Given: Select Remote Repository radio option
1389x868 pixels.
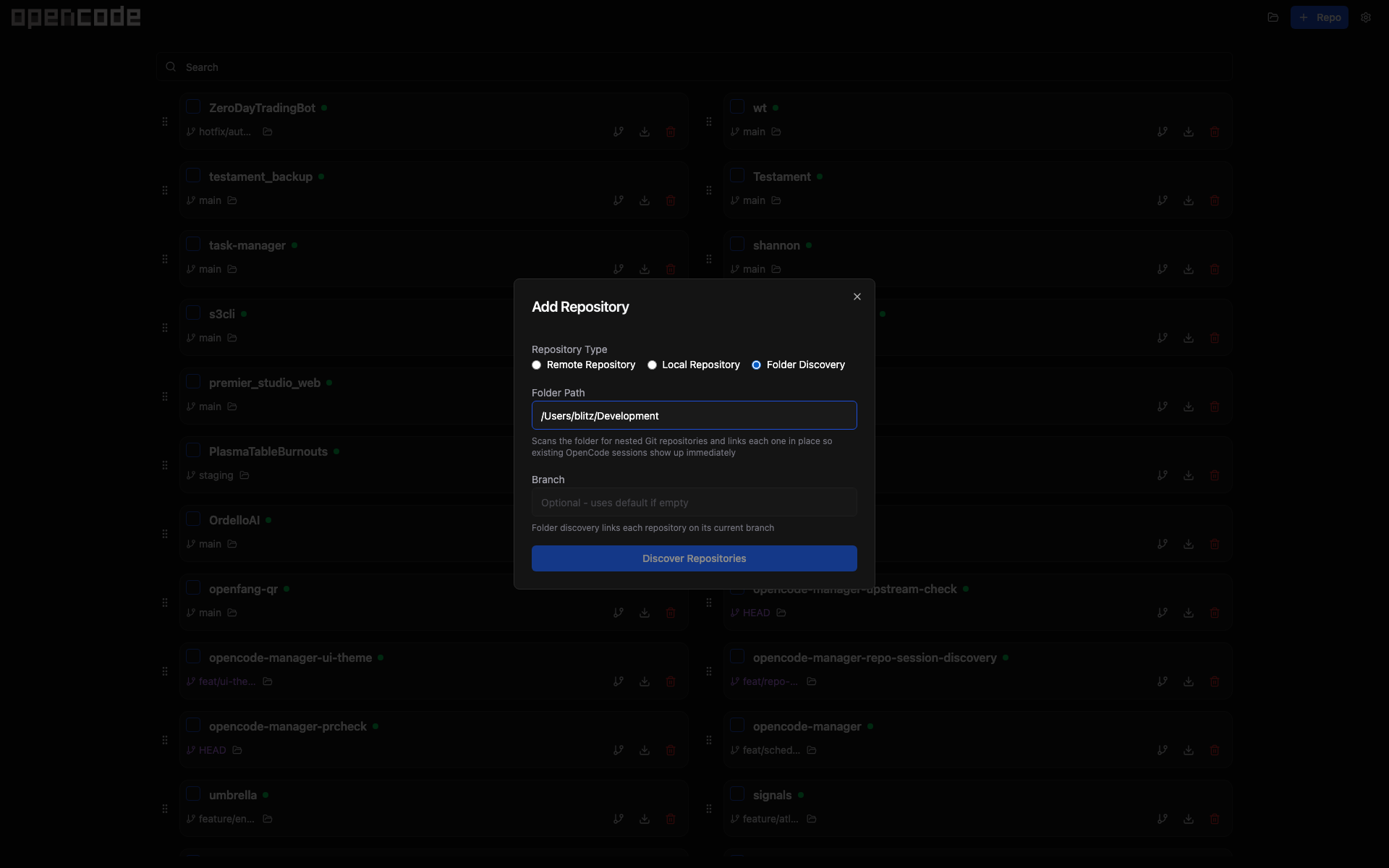Looking at the screenshot, I should (537, 365).
